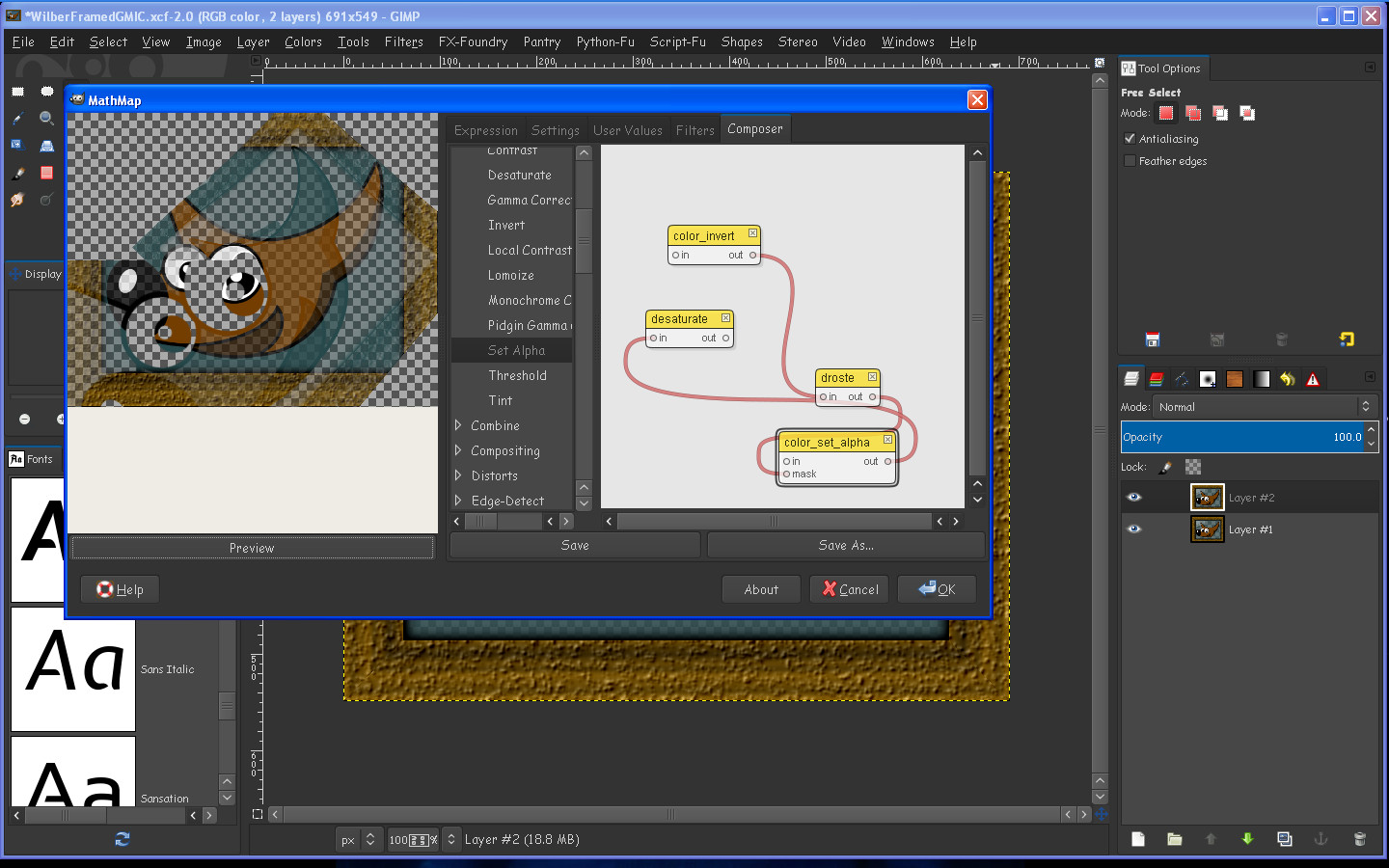Set selection mode to Add to selection
Image resolution: width=1389 pixels, height=868 pixels.
click(1193, 113)
